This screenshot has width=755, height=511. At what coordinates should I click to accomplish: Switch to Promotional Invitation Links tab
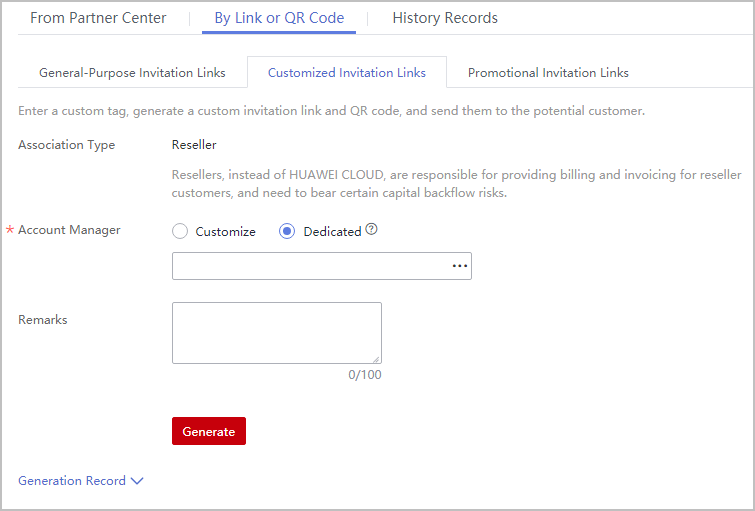point(548,73)
